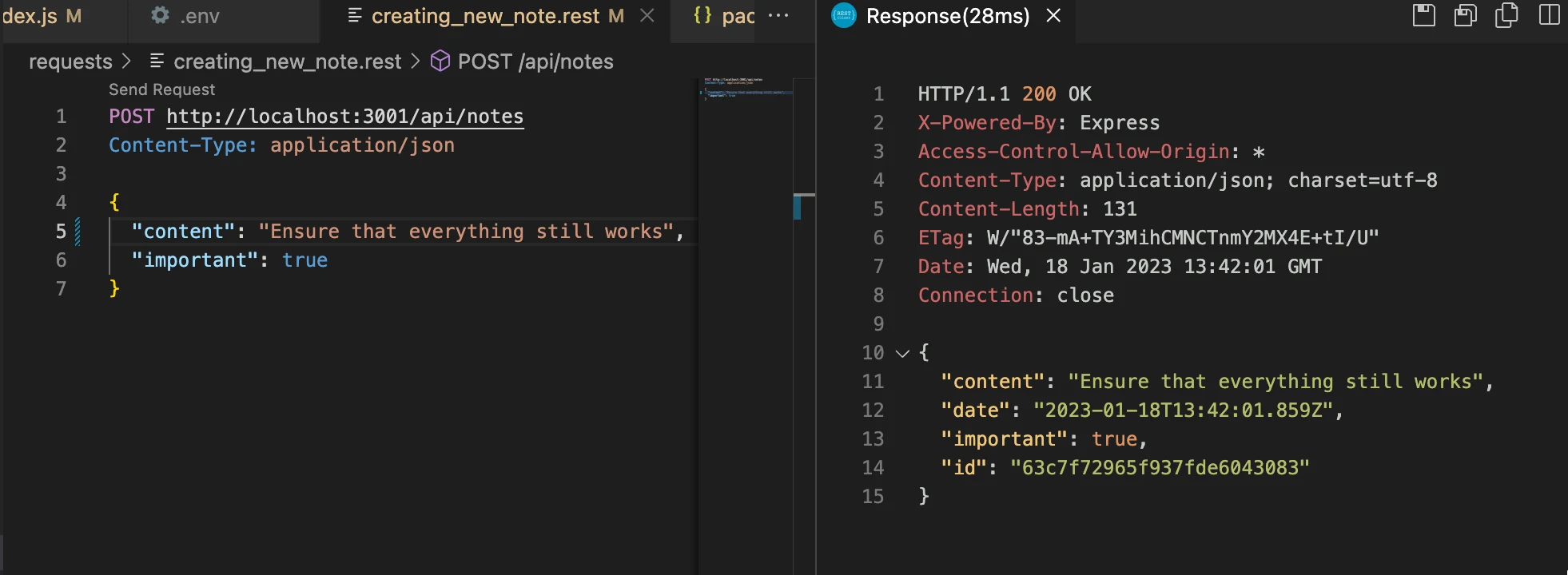The width and height of the screenshot is (1568, 575).
Task: Click the Access-Control-Allow-Origin header
Action: point(1074,152)
